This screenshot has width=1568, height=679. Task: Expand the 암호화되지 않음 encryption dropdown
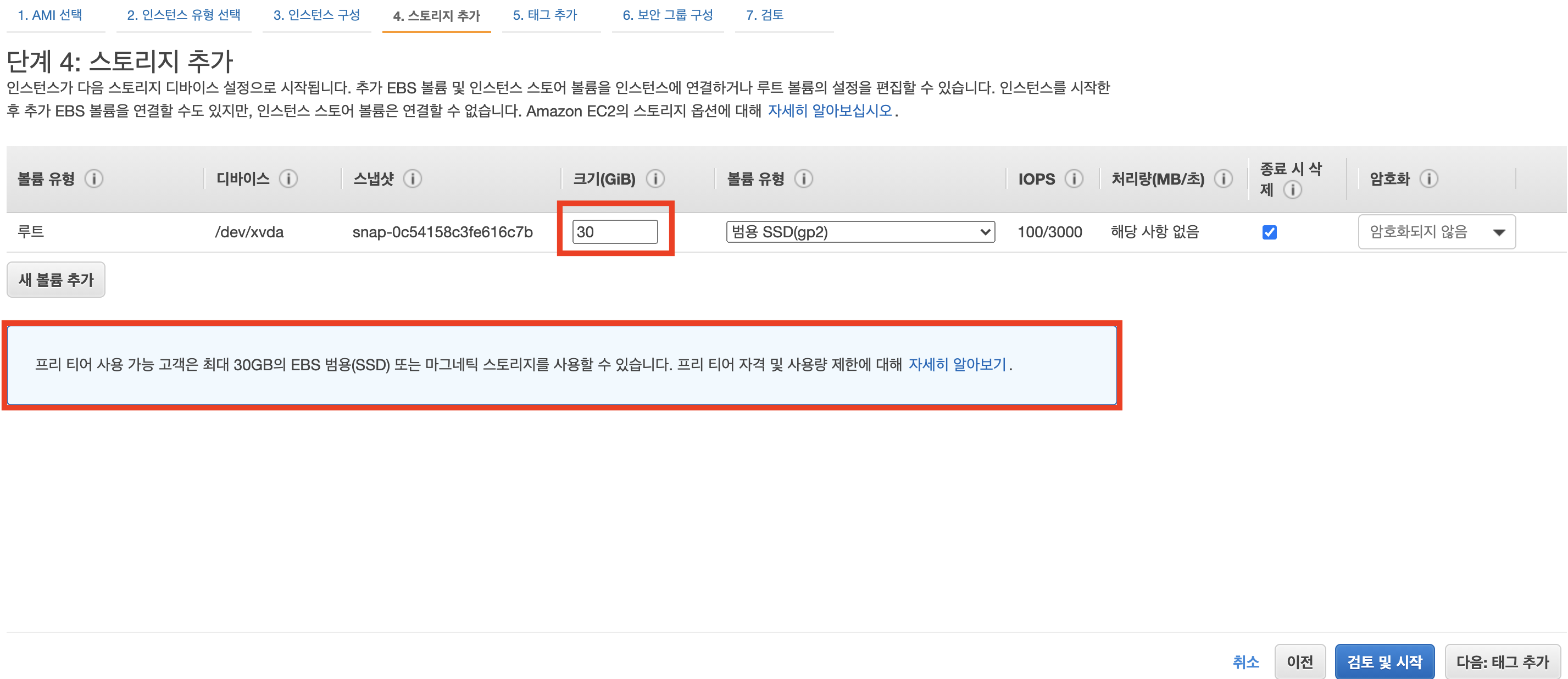click(x=1437, y=232)
